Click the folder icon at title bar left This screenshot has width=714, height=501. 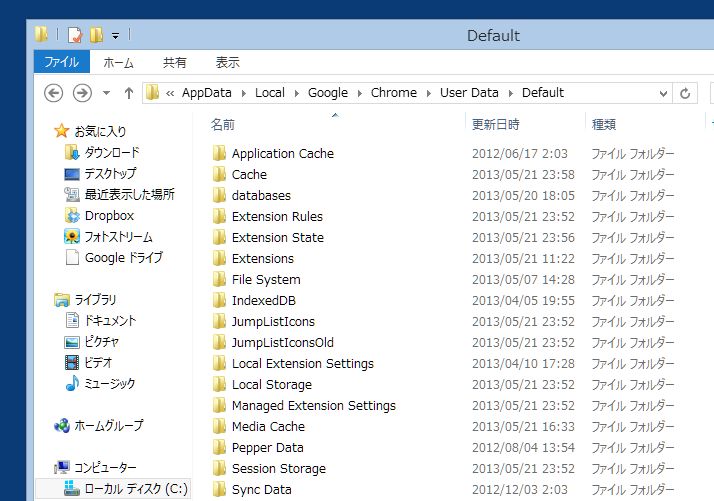click(41, 34)
